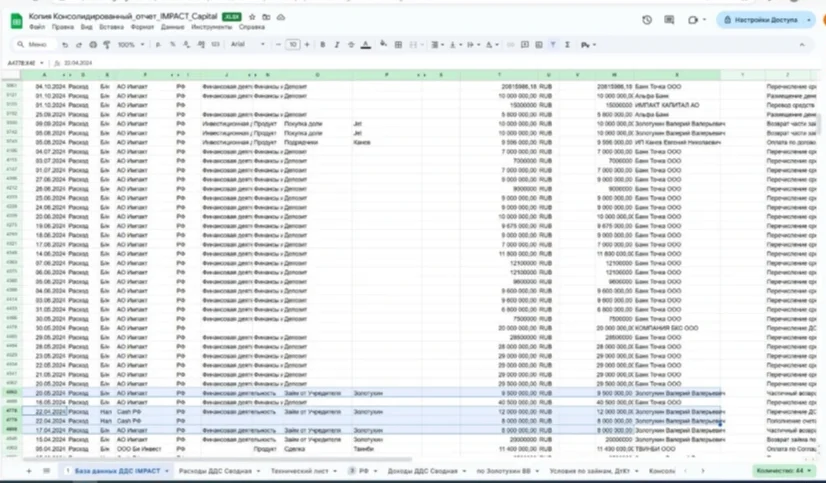
Task: Insert a link icon
Action: [510, 45]
